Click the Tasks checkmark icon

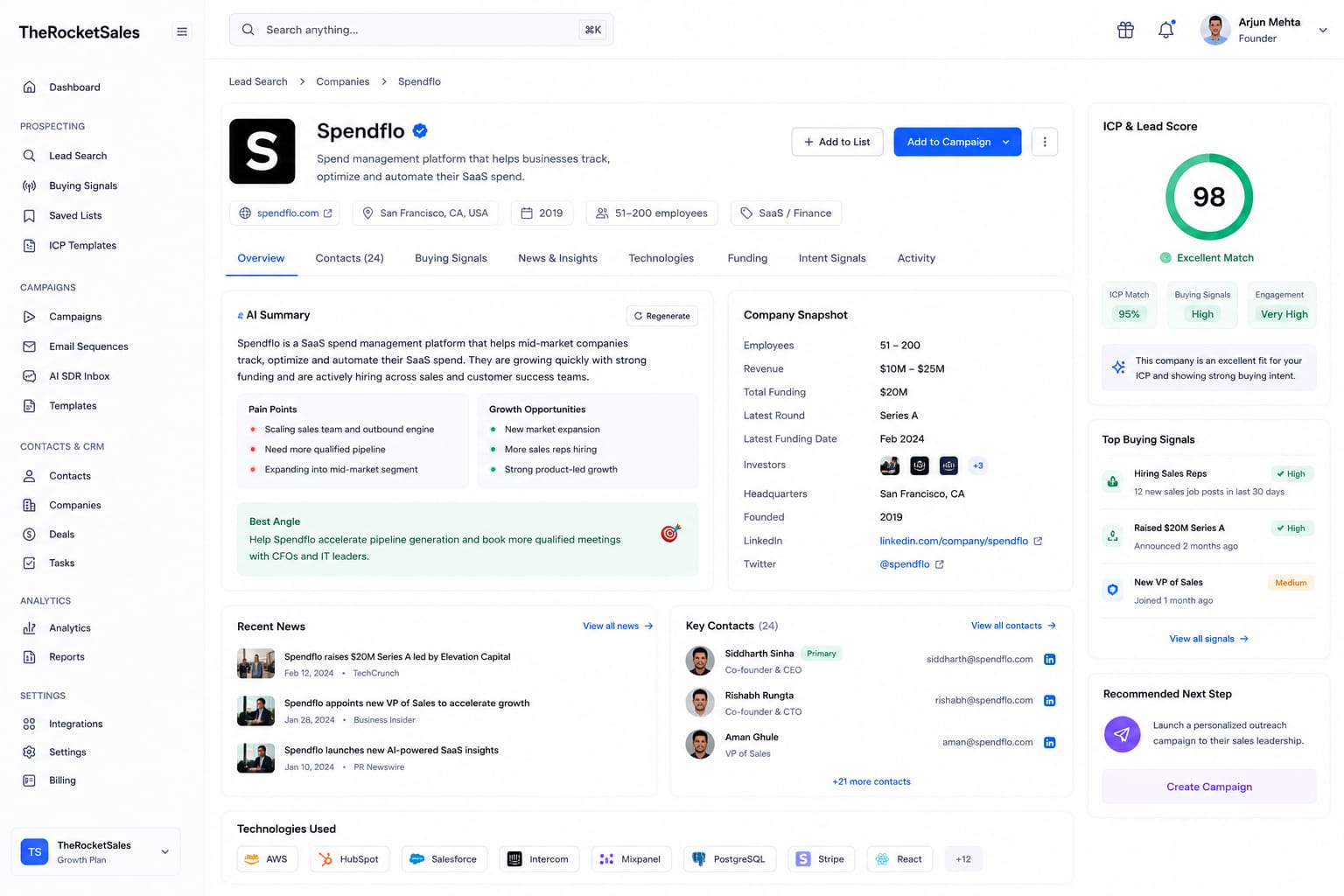(x=29, y=563)
